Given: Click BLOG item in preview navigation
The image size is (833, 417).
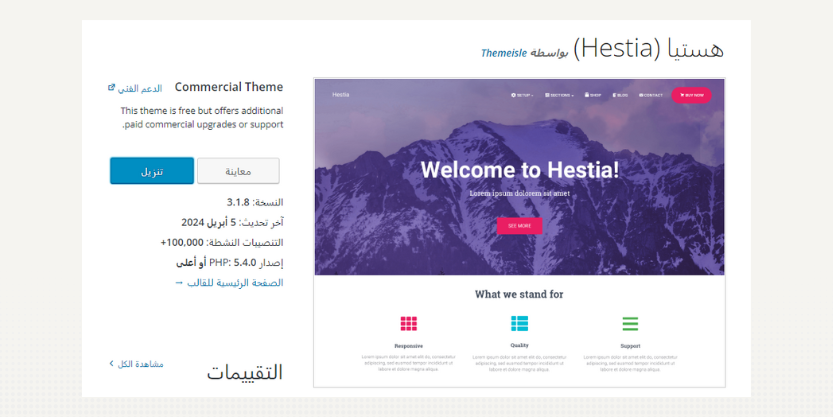Looking at the screenshot, I should click(x=620, y=95).
